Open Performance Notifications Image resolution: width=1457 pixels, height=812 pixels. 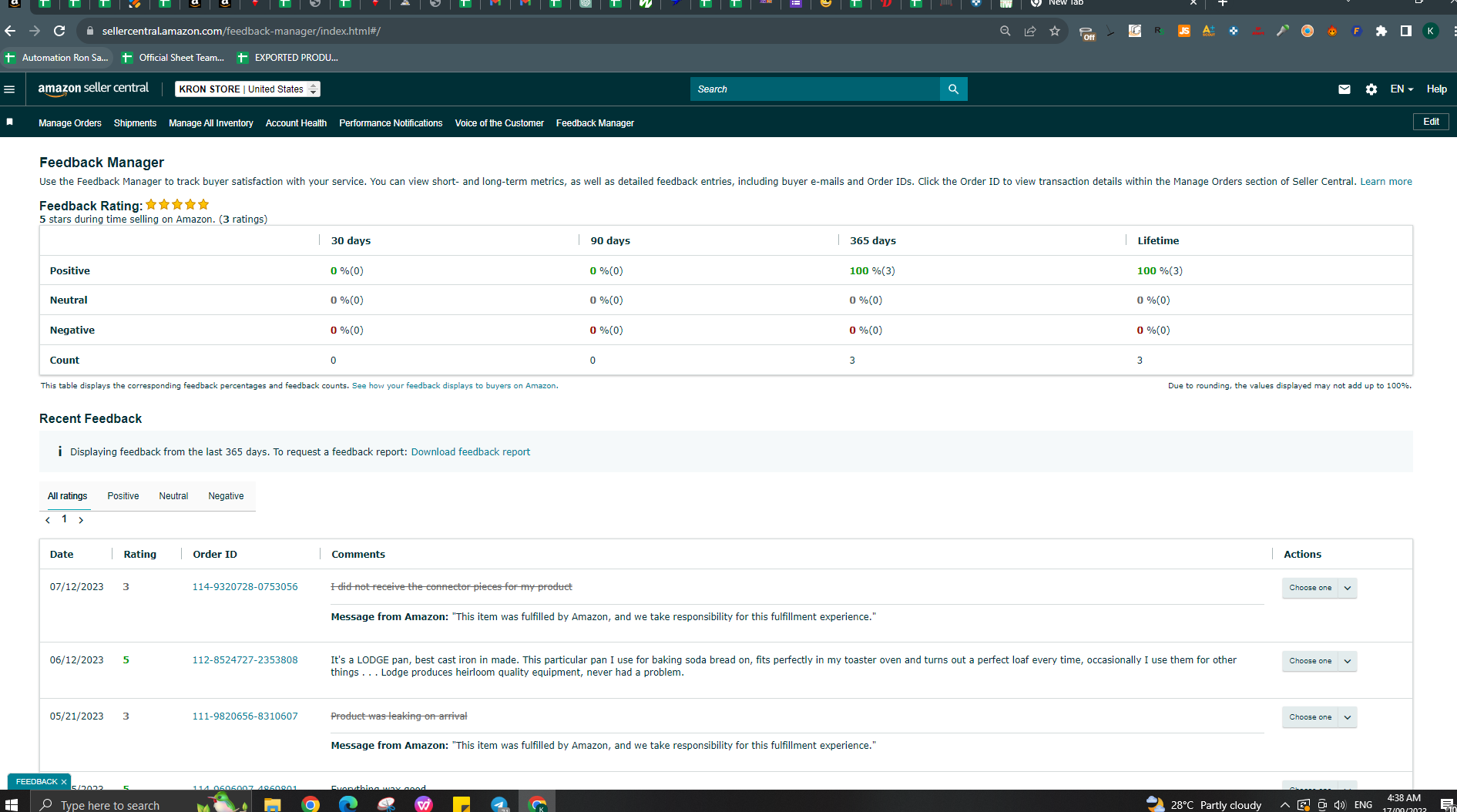click(x=391, y=123)
